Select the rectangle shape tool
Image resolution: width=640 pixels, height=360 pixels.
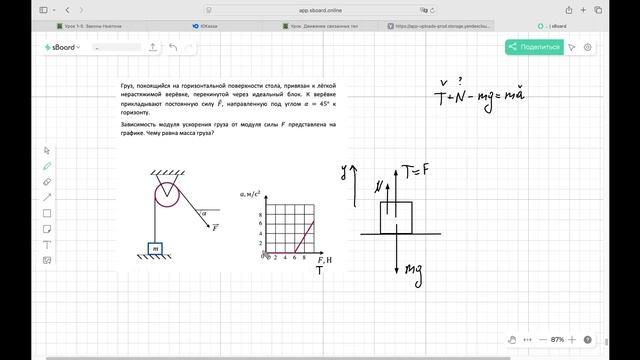coord(47,213)
